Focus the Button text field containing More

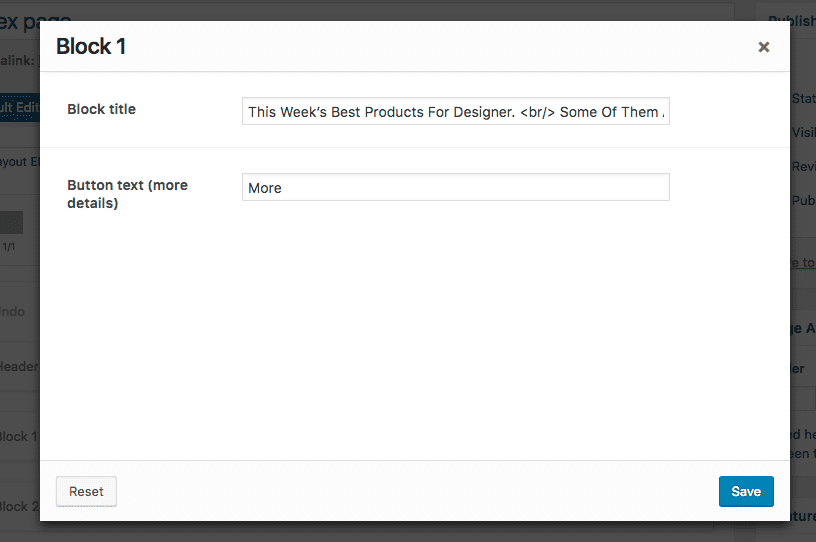click(x=455, y=187)
